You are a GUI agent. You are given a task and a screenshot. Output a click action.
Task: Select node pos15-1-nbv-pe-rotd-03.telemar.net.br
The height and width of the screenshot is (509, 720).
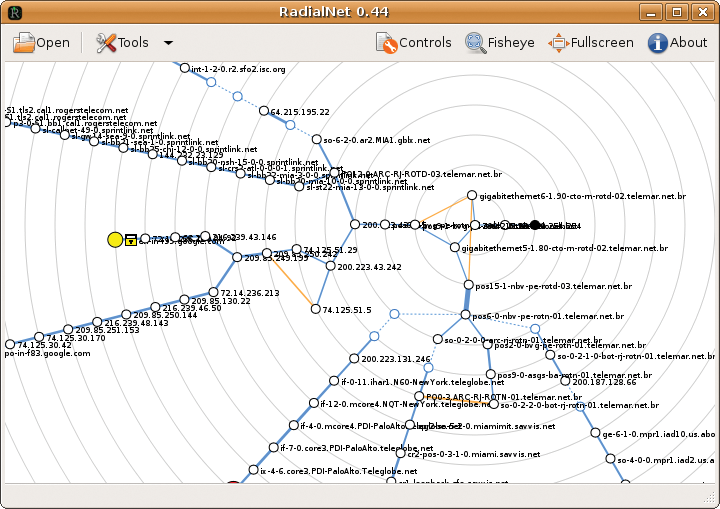point(468,285)
